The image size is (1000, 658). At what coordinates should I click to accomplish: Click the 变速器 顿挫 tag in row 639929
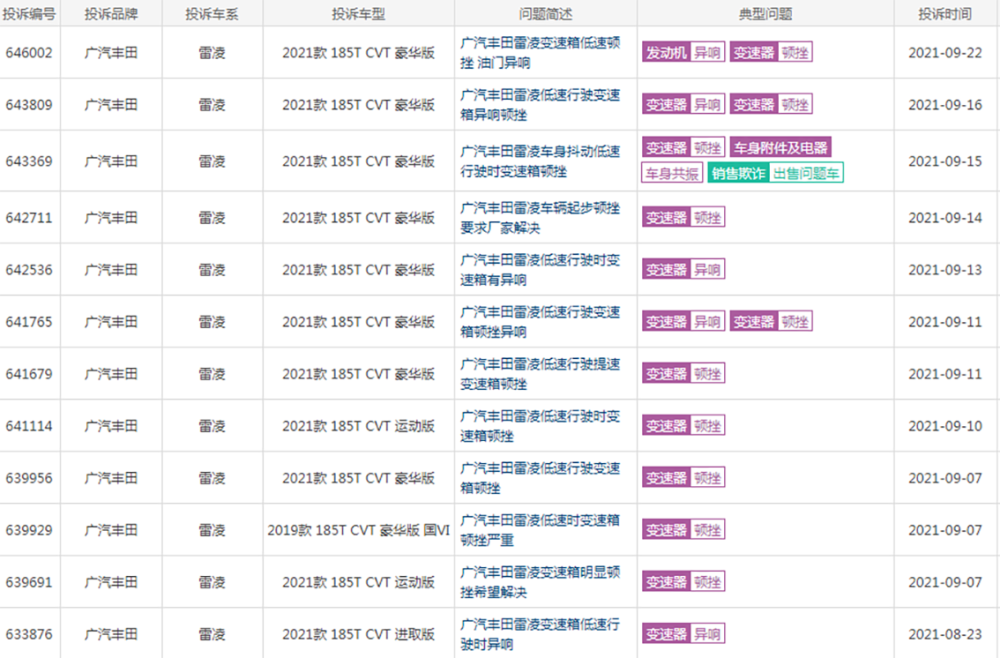tap(683, 530)
